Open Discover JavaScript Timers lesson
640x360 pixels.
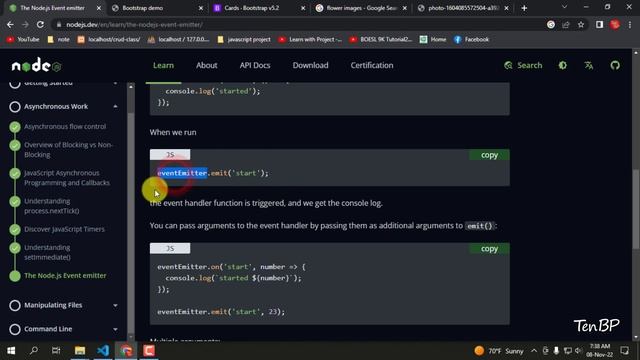64,229
